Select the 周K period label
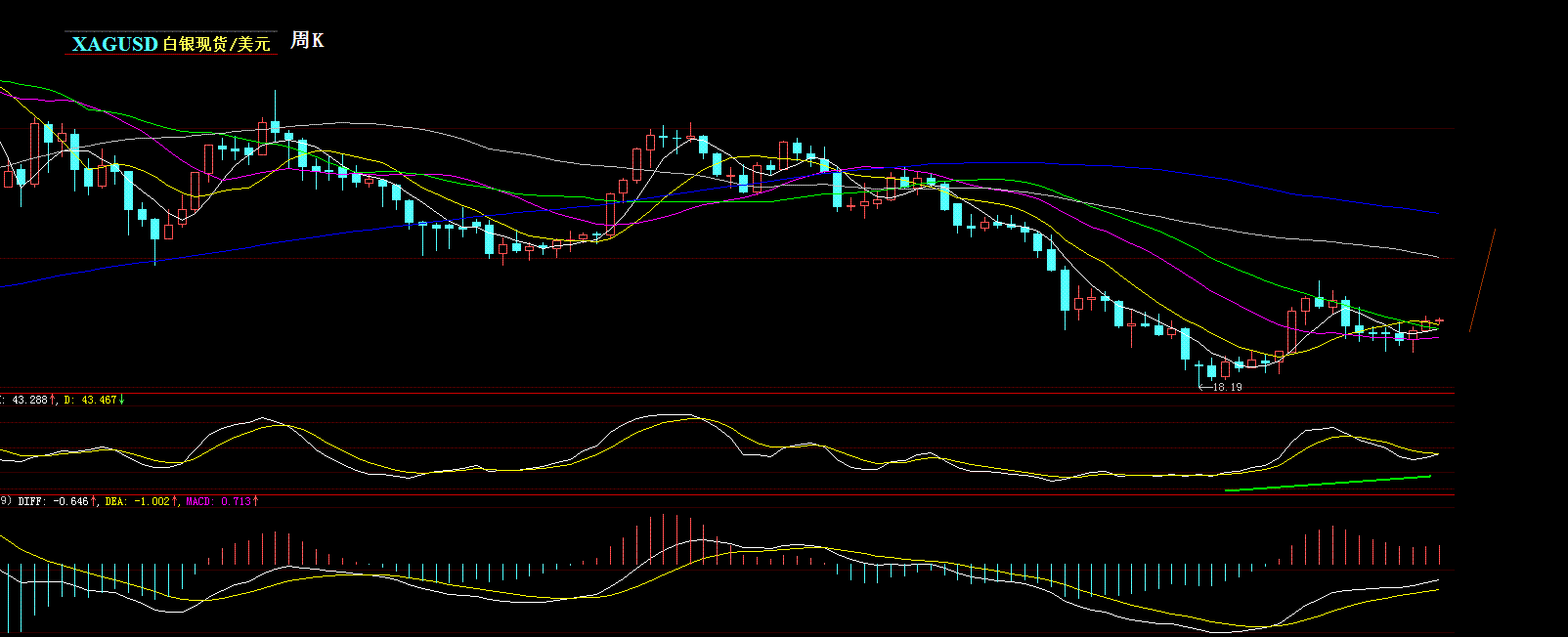 (x=307, y=40)
